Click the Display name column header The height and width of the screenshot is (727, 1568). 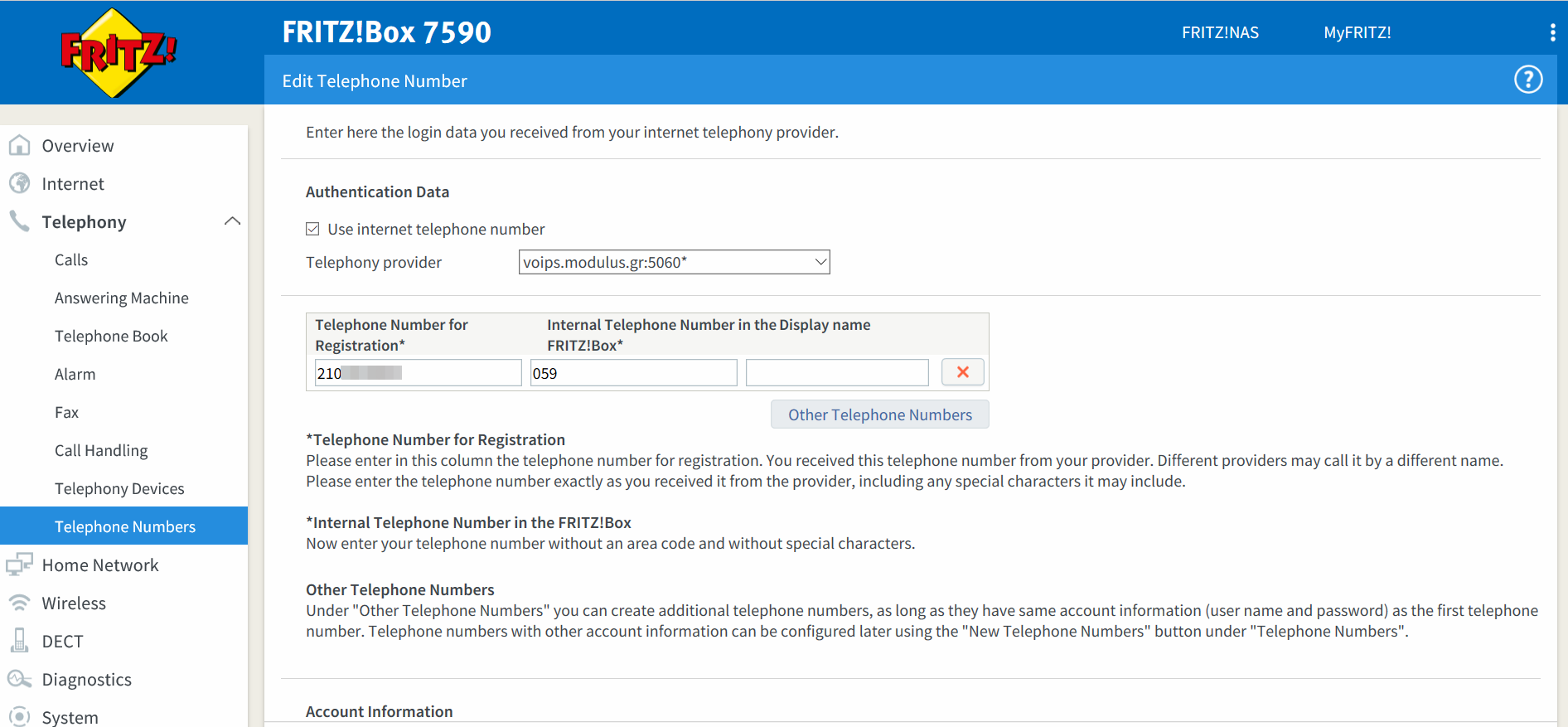coord(825,325)
